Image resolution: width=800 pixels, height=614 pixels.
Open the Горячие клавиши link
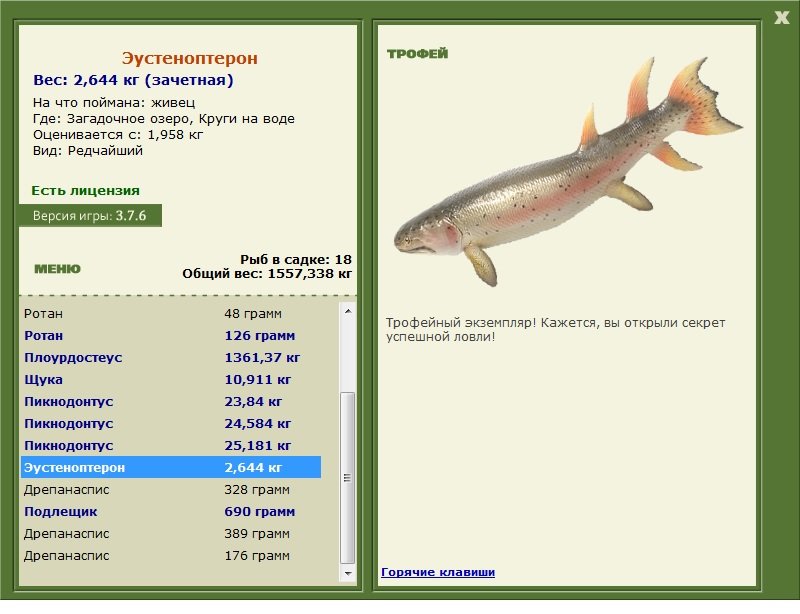pyautogui.click(x=438, y=572)
